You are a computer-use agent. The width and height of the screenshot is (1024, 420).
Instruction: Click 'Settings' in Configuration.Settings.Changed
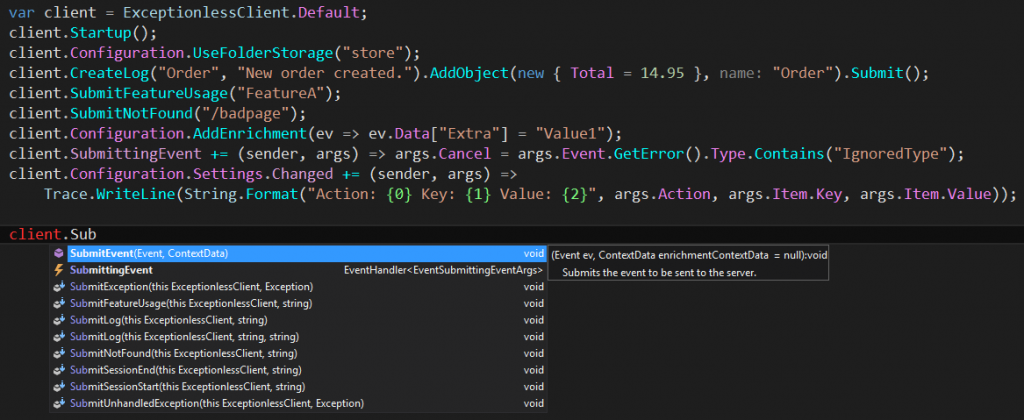229,174
